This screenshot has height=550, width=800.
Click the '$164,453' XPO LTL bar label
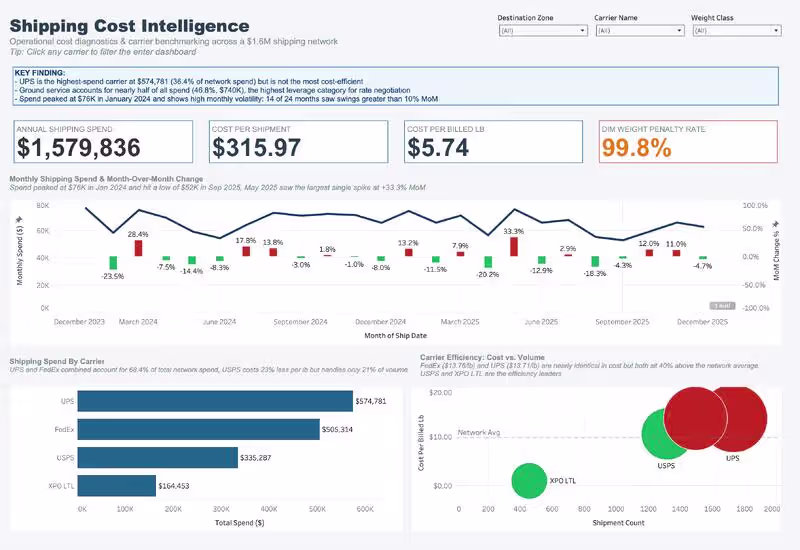tap(173, 486)
